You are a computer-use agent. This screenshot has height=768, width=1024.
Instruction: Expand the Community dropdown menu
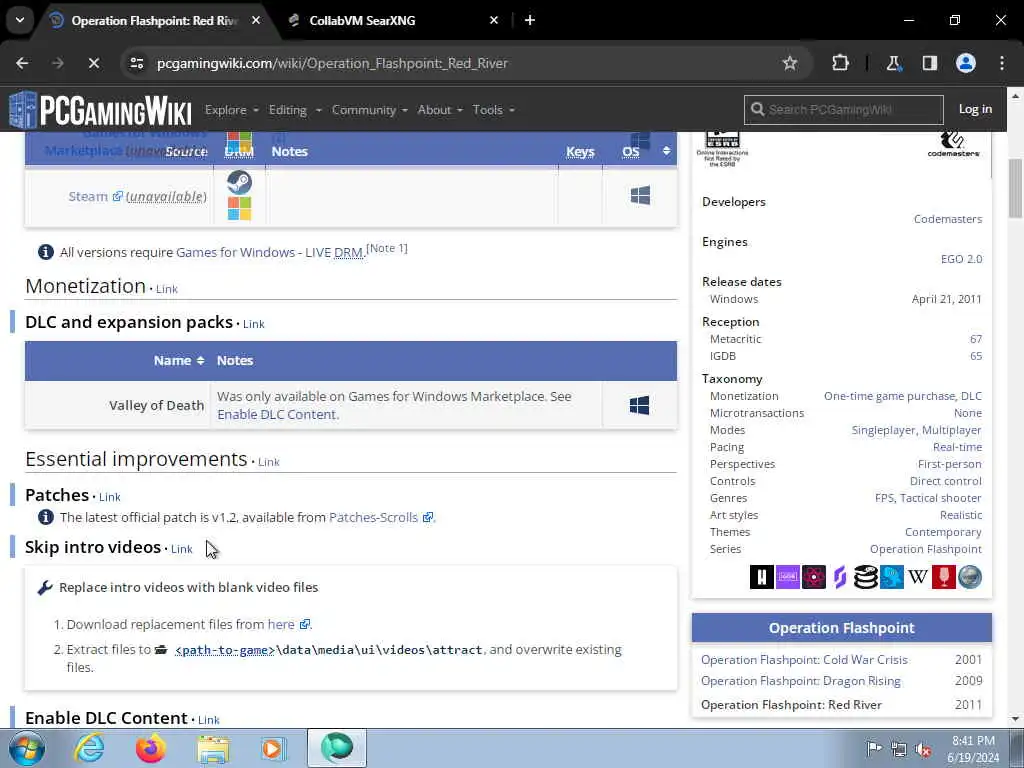click(370, 110)
